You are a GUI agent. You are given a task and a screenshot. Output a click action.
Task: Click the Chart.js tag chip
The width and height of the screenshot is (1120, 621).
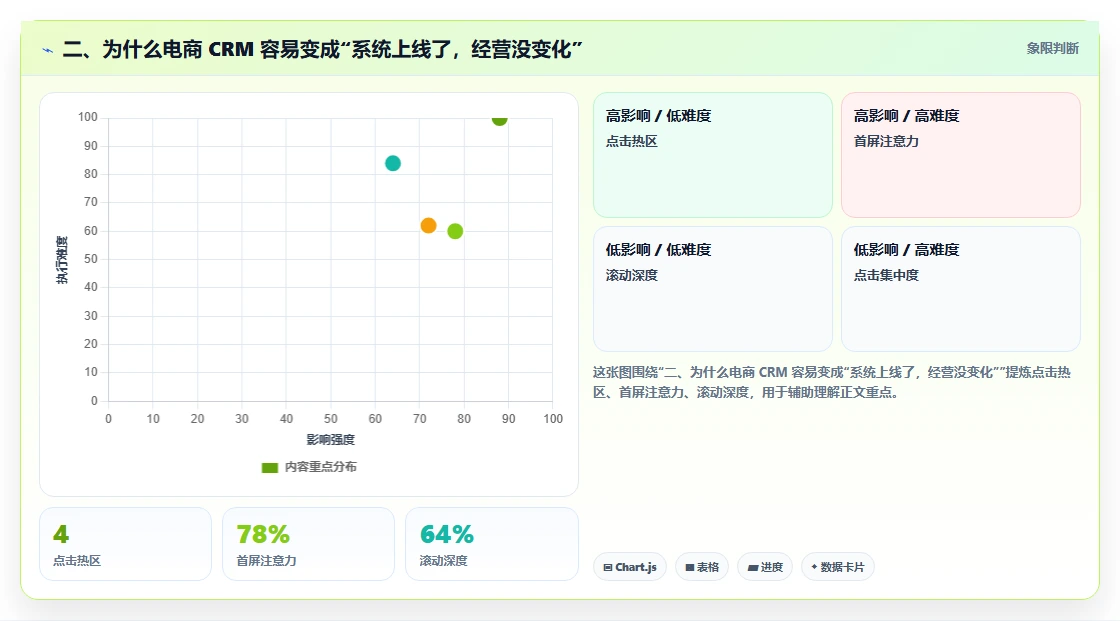click(x=630, y=567)
